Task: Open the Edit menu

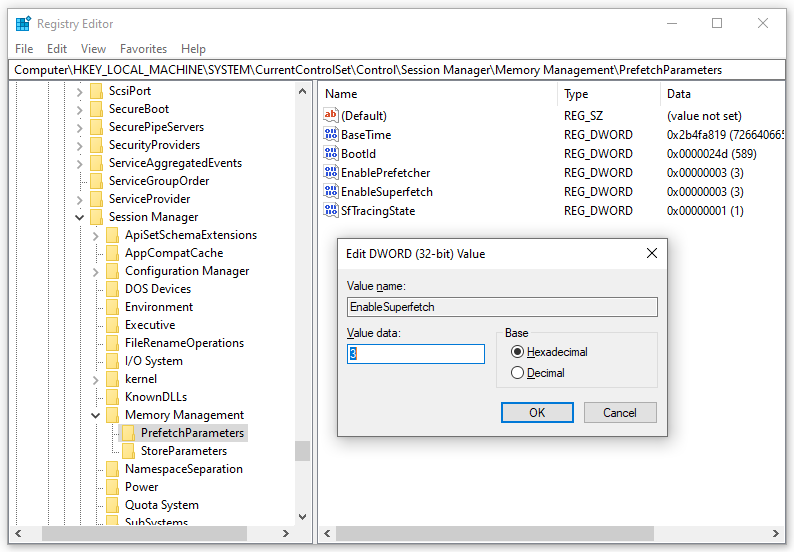Action: pyautogui.click(x=57, y=48)
